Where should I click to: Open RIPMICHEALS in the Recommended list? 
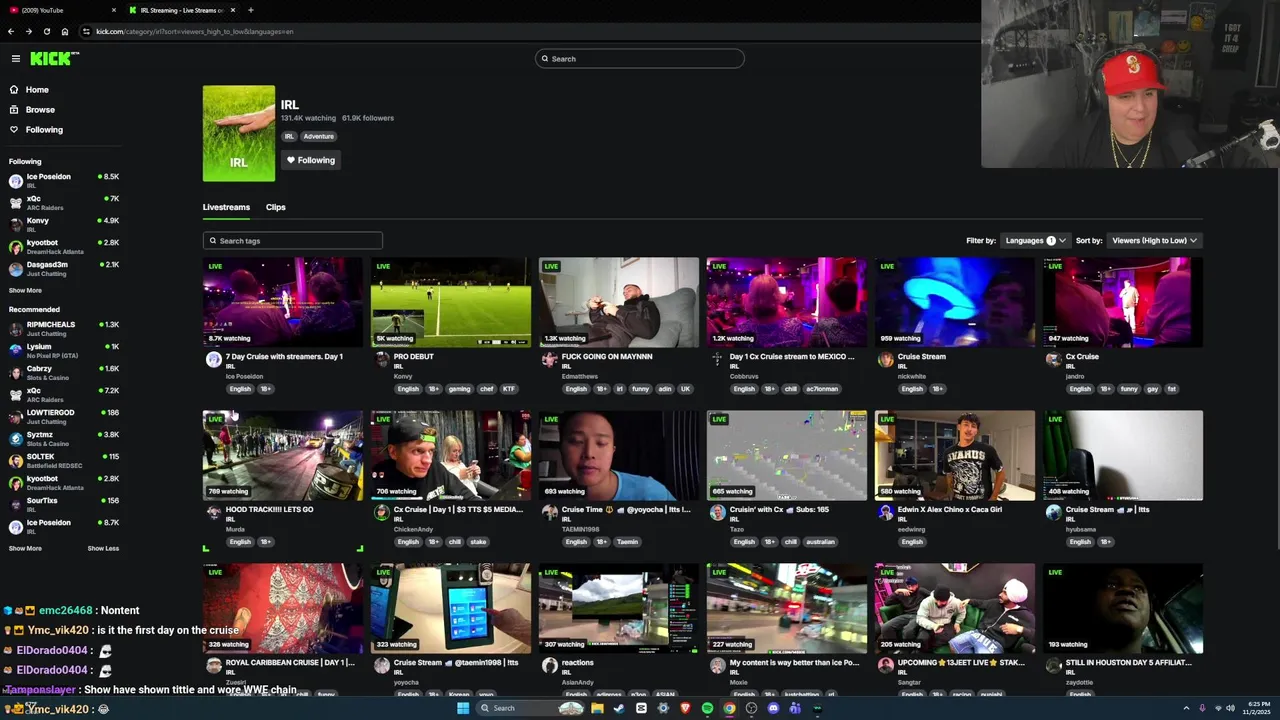pyautogui.click(x=63, y=328)
